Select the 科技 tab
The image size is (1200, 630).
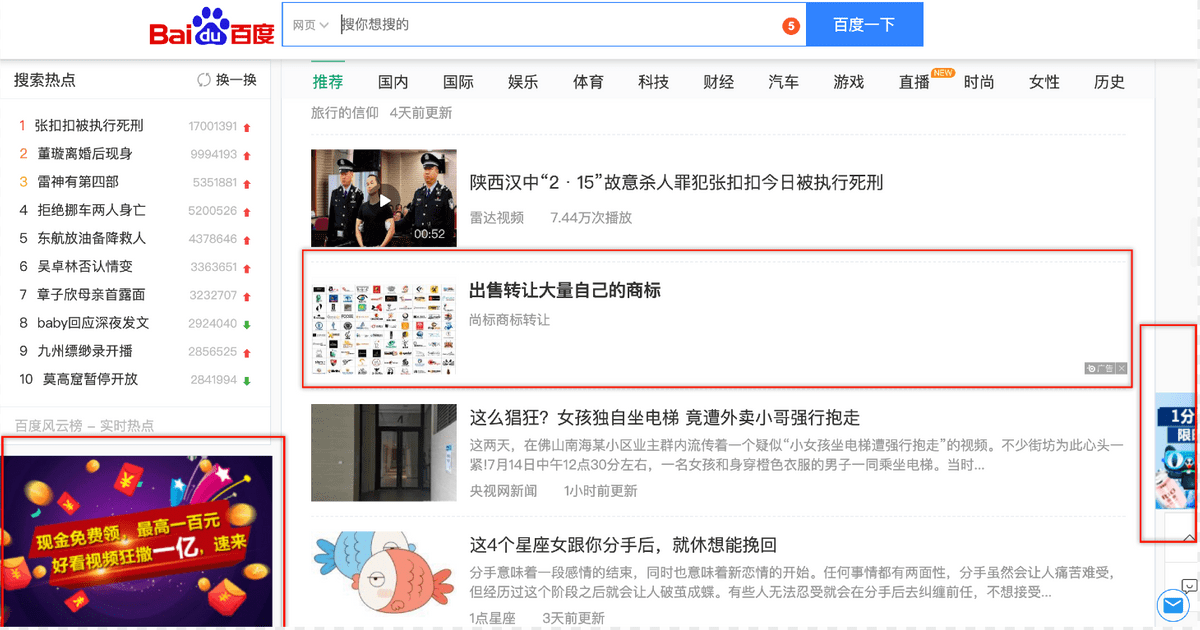(653, 82)
